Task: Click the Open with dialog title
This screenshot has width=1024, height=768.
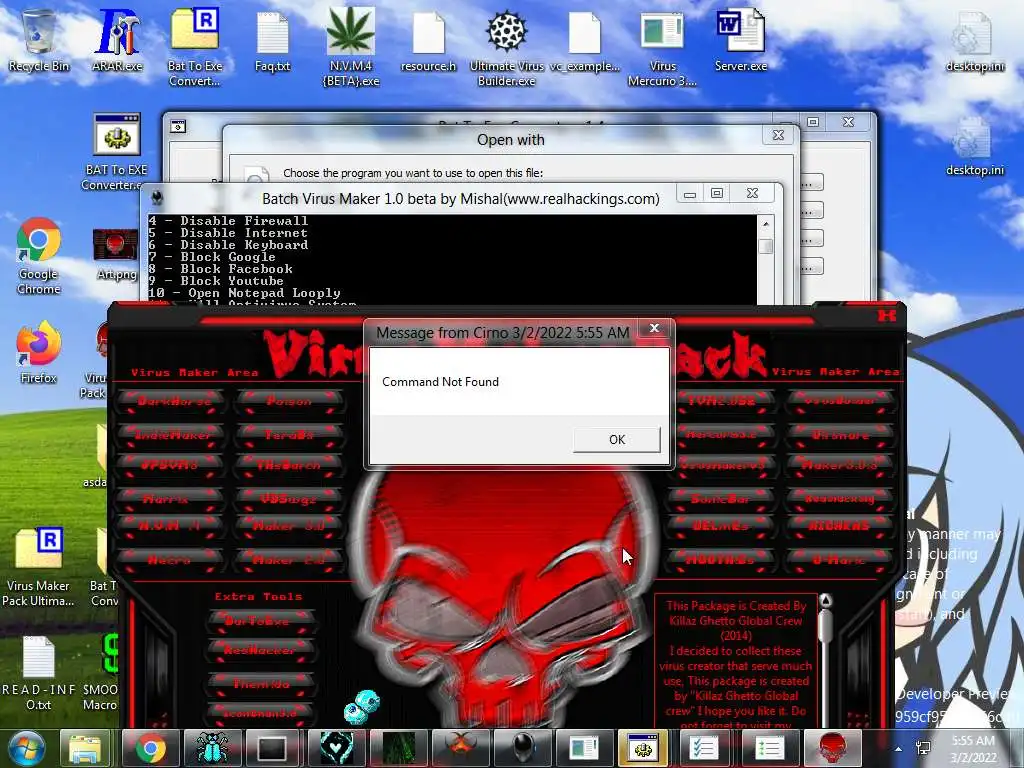Action: click(x=511, y=140)
